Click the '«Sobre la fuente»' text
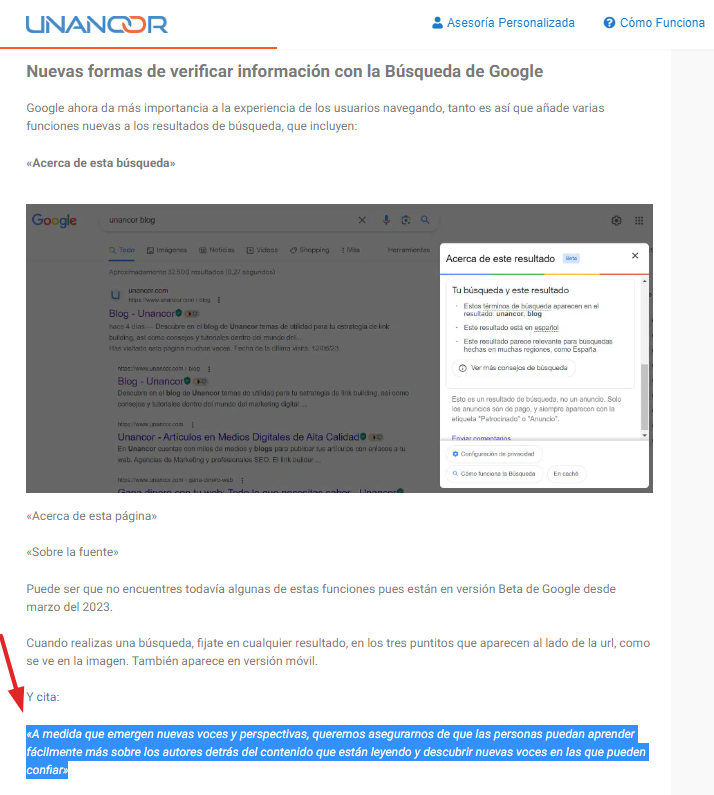 (73, 552)
